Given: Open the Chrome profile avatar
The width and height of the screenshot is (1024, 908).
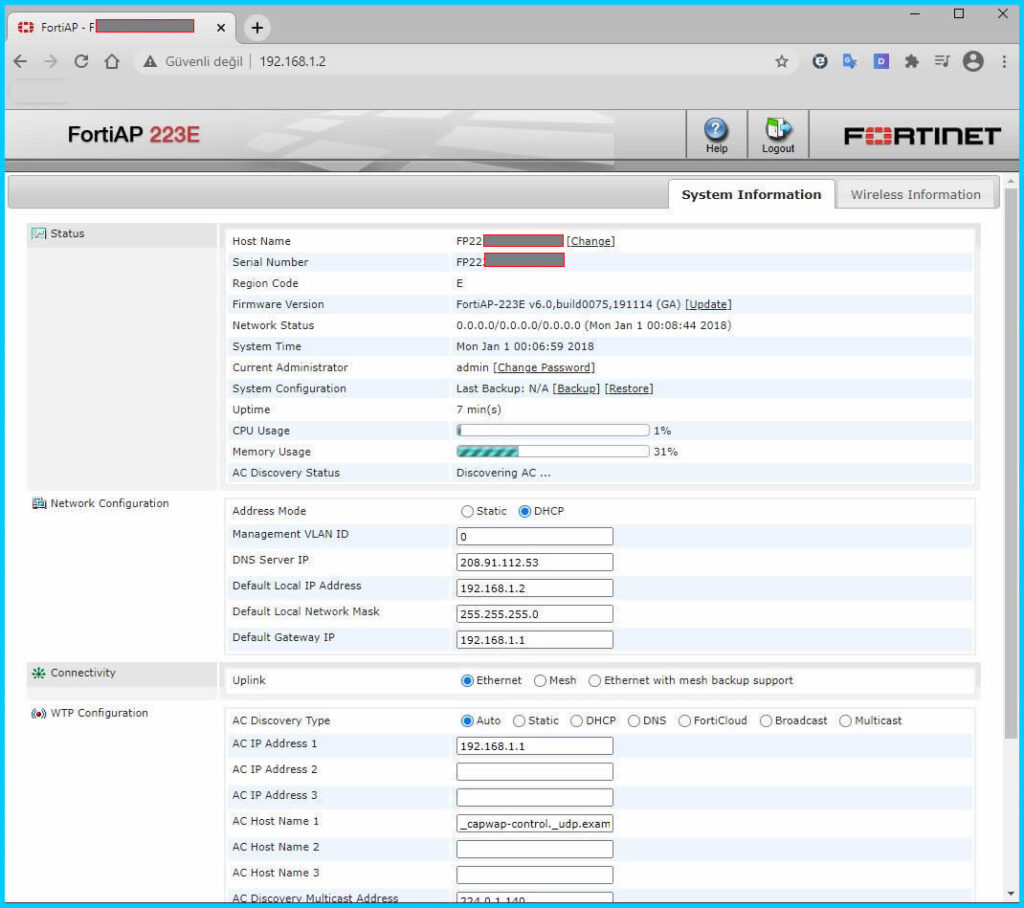Looking at the screenshot, I should pos(972,61).
